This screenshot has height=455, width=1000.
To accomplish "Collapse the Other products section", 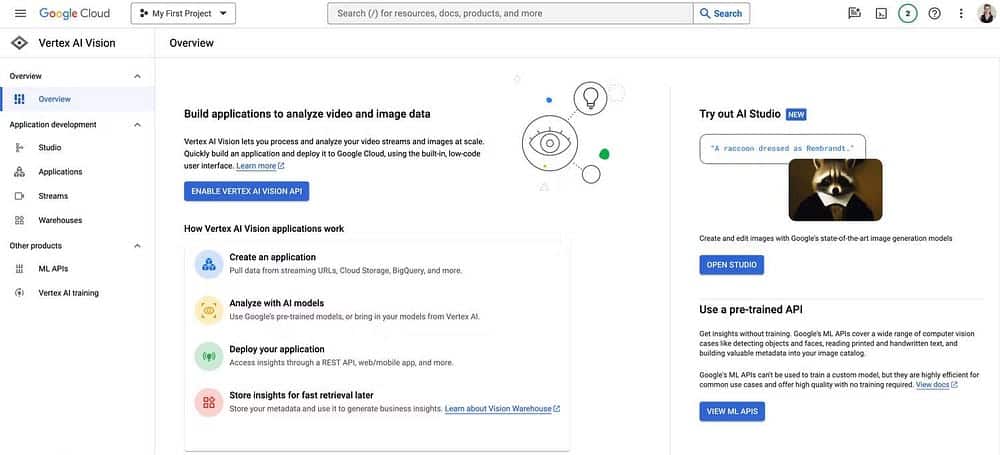I will point(137,246).
